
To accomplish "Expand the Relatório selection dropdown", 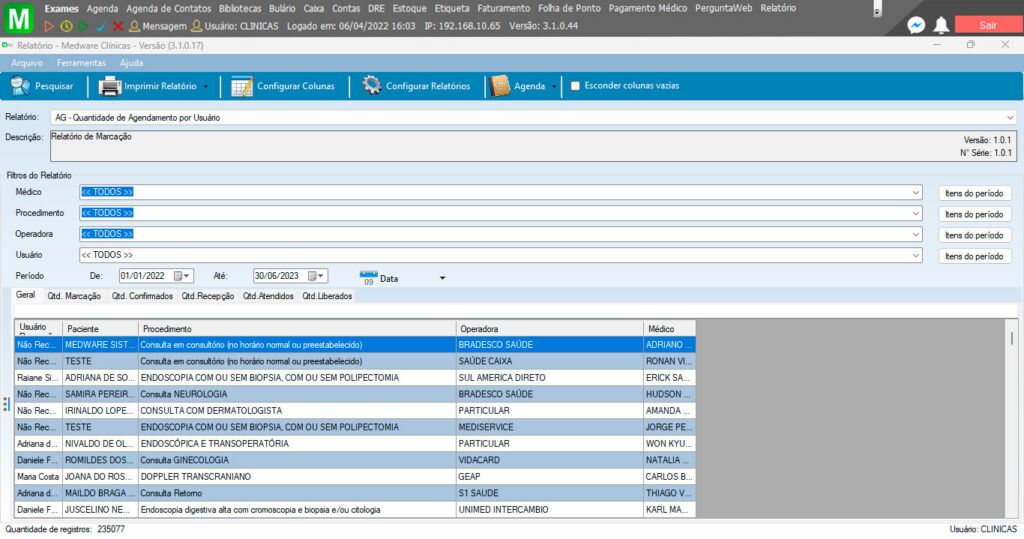I will pyautogui.click(x=1010, y=117).
